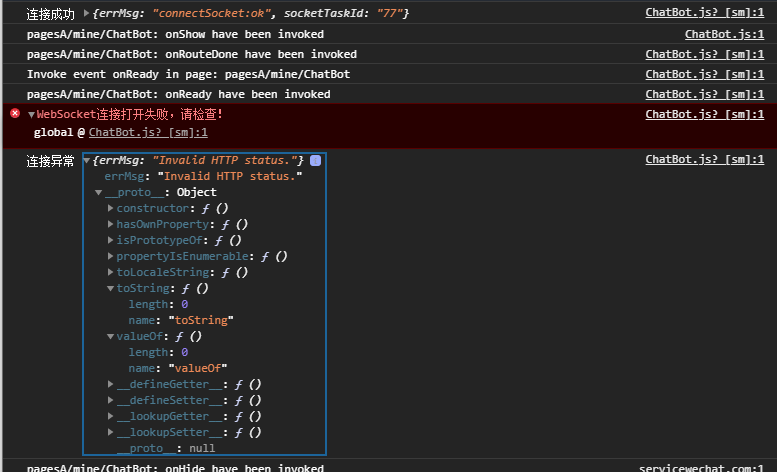Image resolution: width=777 pixels, height=472 pixels.
Task: Open servicewechat.com:1 source link
Action: (701, 468)
